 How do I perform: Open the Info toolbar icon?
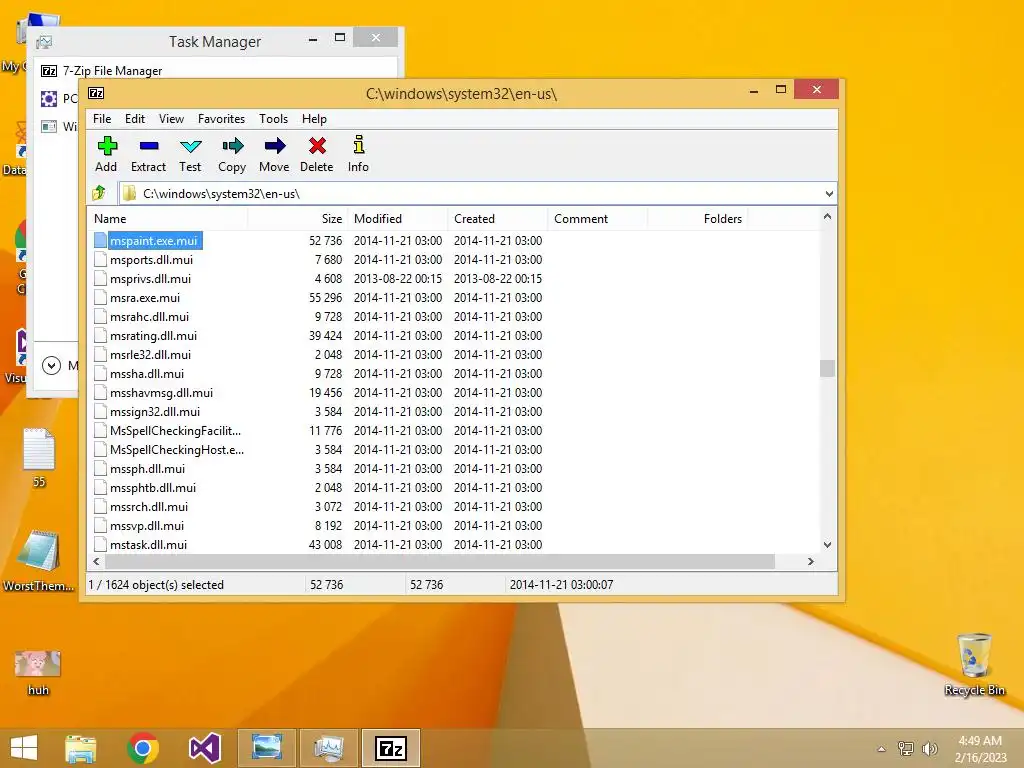tap(358, 145)
